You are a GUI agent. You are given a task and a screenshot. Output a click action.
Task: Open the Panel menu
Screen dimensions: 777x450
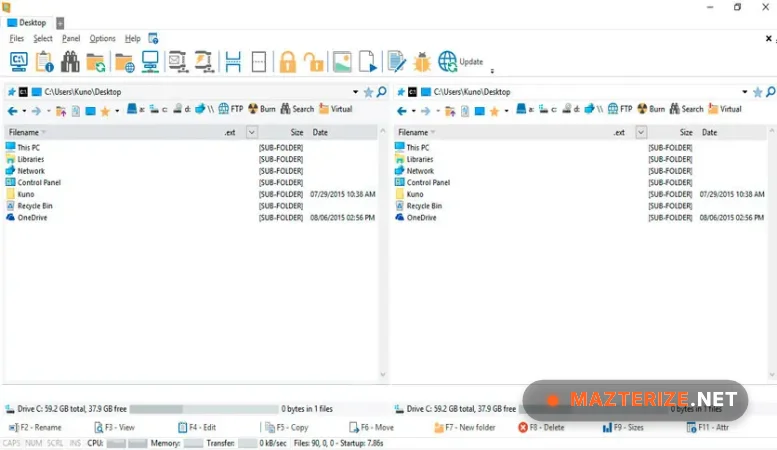[x=71, y=39]
